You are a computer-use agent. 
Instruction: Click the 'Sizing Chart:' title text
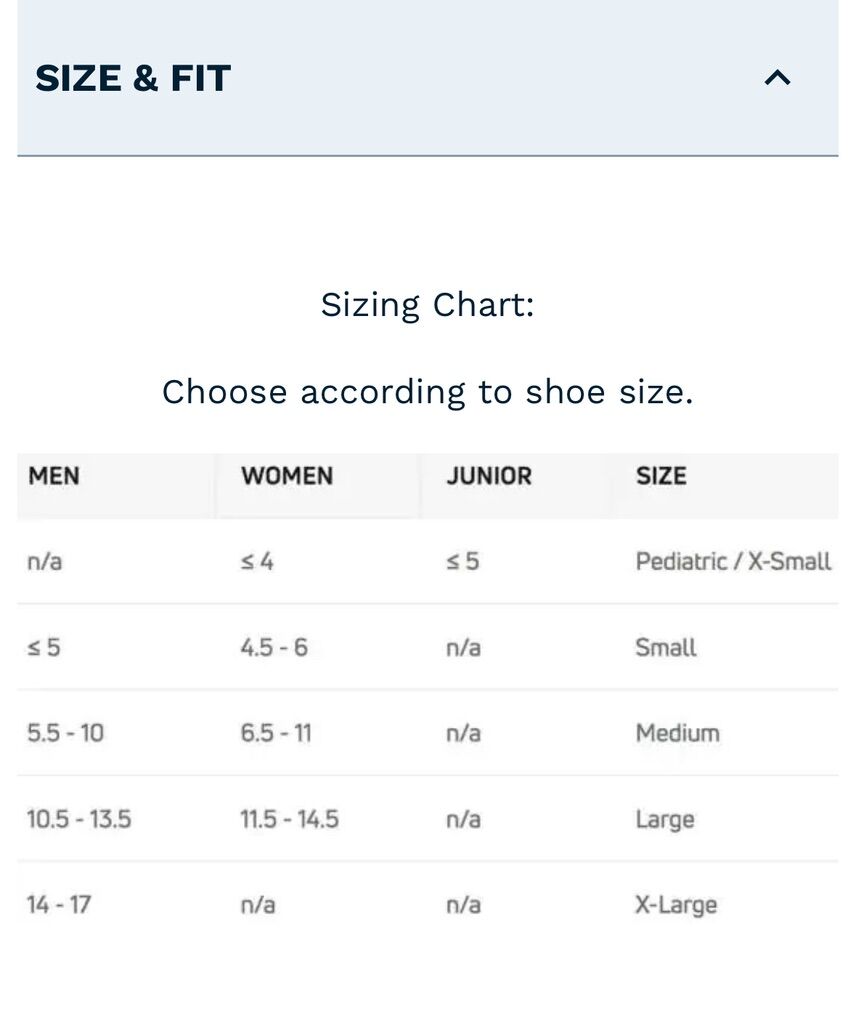(427, 304)
